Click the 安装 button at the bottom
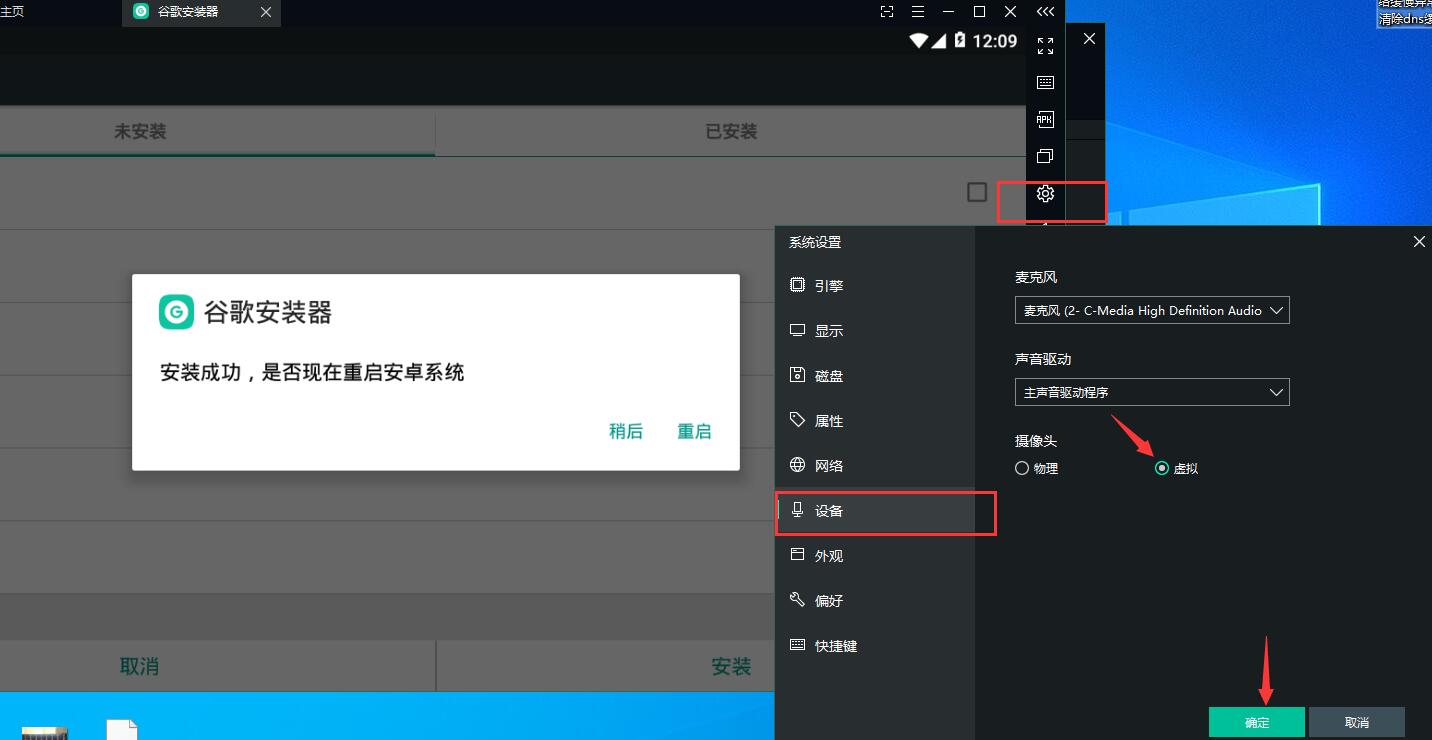 731,666
